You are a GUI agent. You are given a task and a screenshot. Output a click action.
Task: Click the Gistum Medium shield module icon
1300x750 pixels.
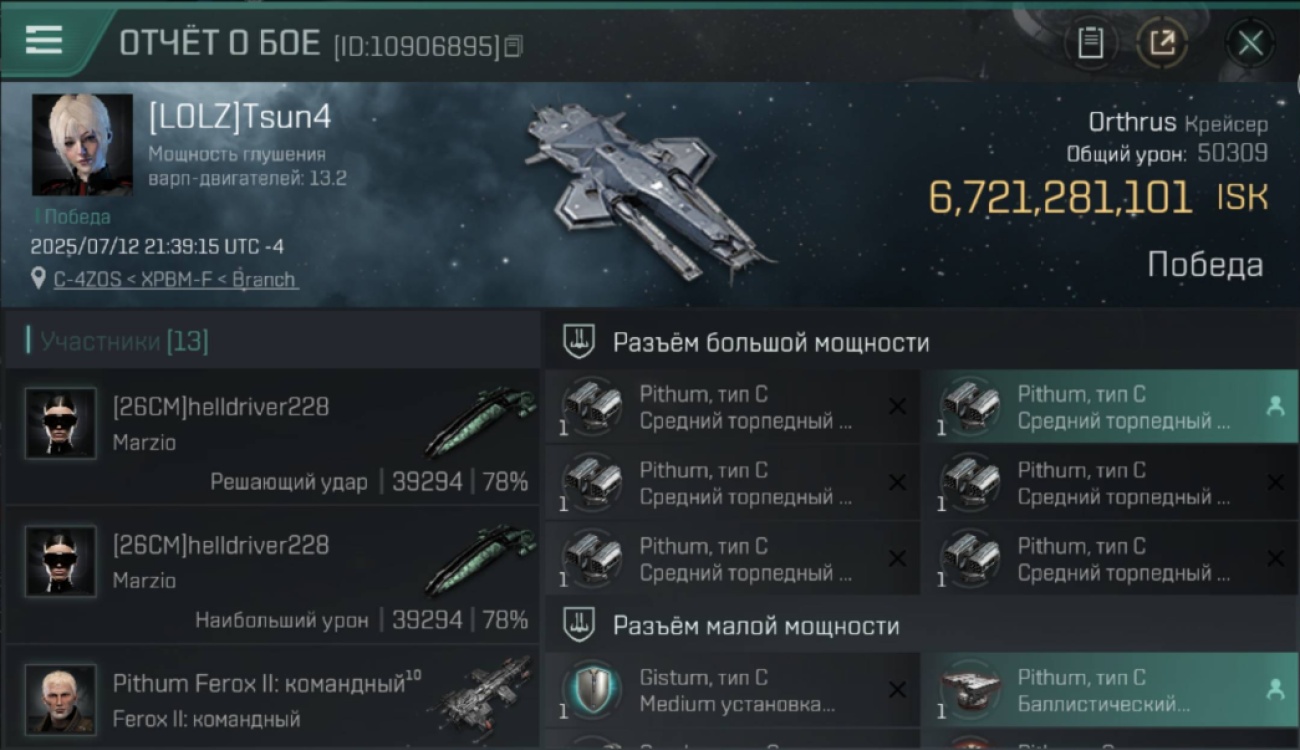(x=592, y=690)
